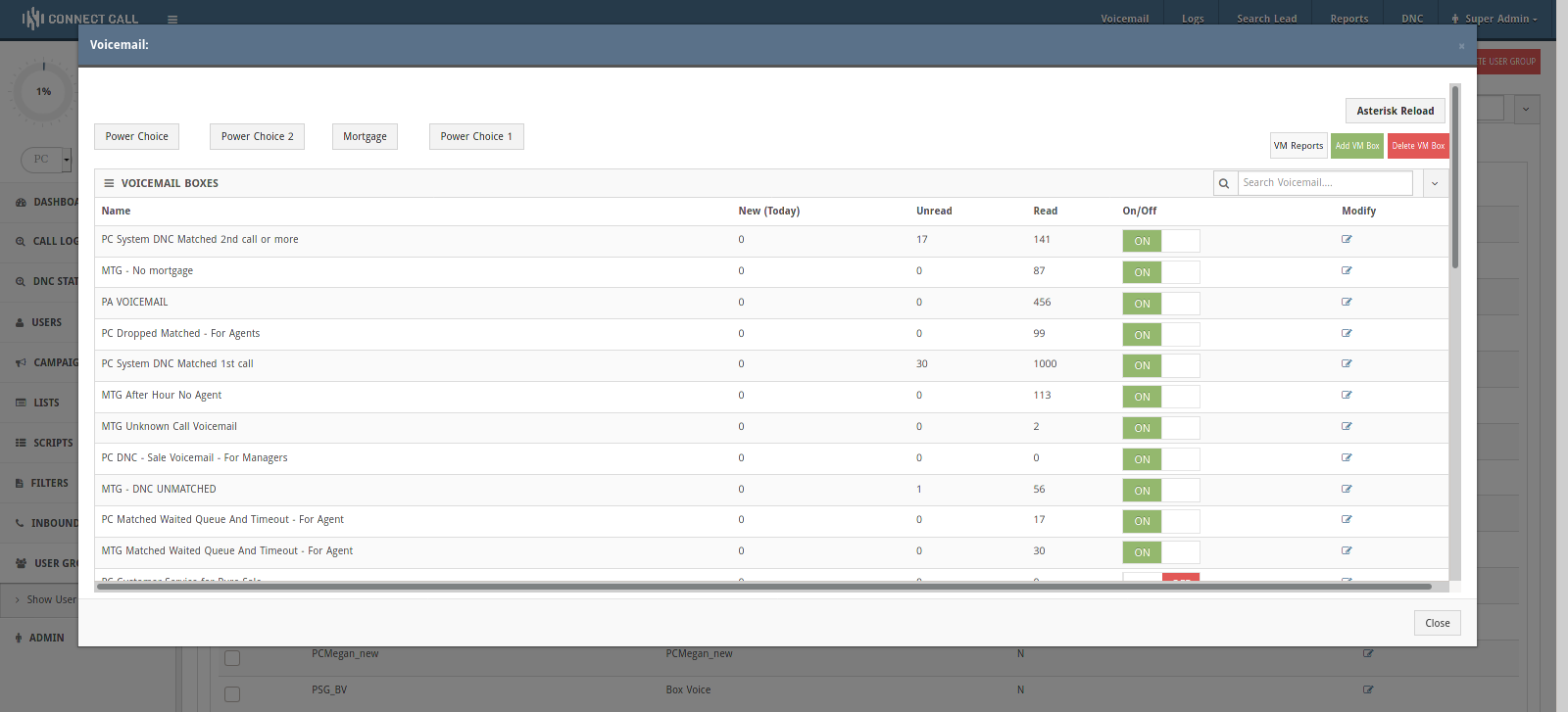The width and height of the screenshot is (1568, 712).
Task: Modify PC Matched Waited Queue And Timeout box
Action: tap(1347, 519)
